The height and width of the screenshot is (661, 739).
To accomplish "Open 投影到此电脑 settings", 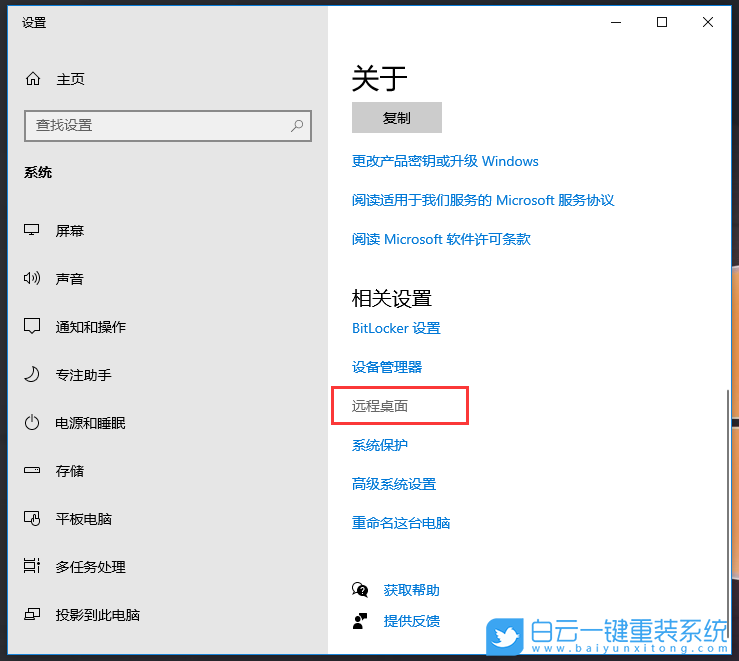I will [98, 615].
